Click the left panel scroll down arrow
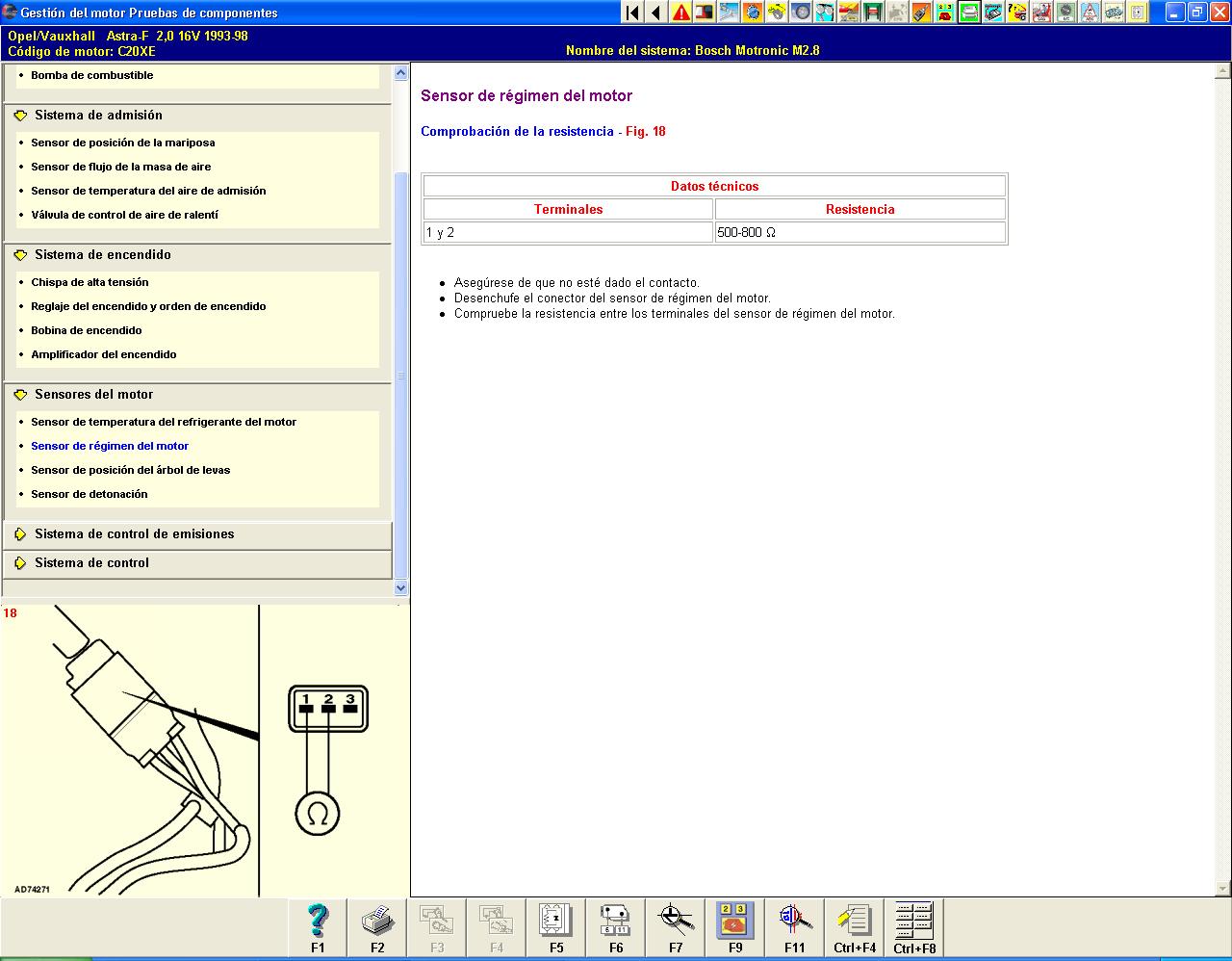The height and width of the screenshot is (961, 1232). click(x=401, y=587)
